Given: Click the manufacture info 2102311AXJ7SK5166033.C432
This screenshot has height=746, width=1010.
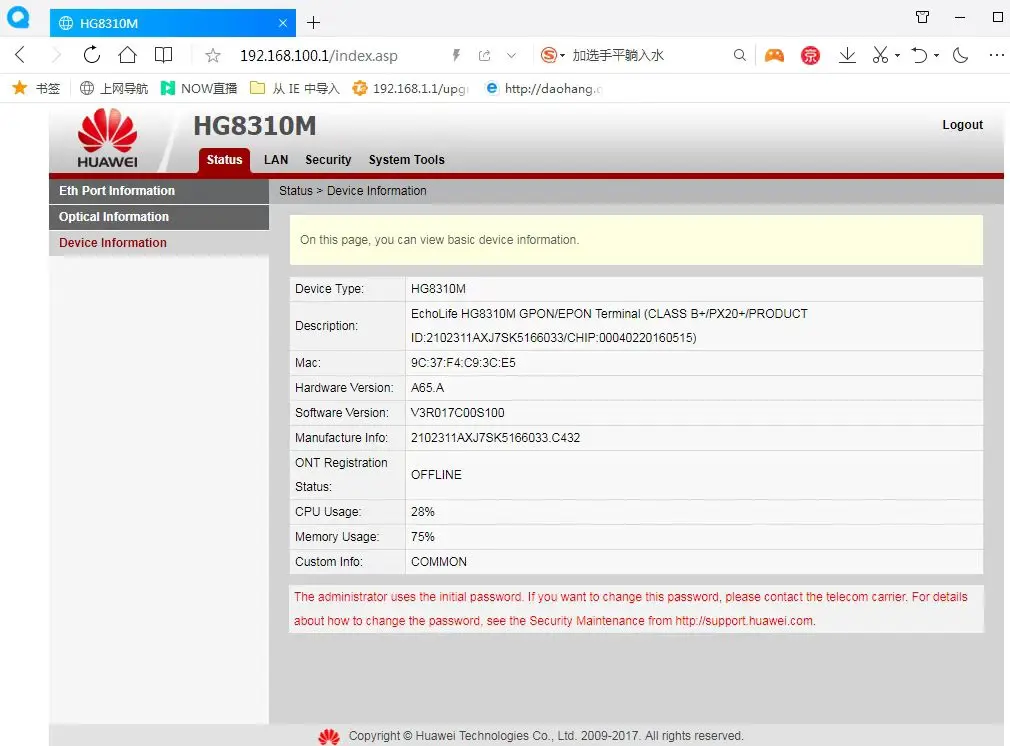Looking at the screenshot, I should point(495,438).
